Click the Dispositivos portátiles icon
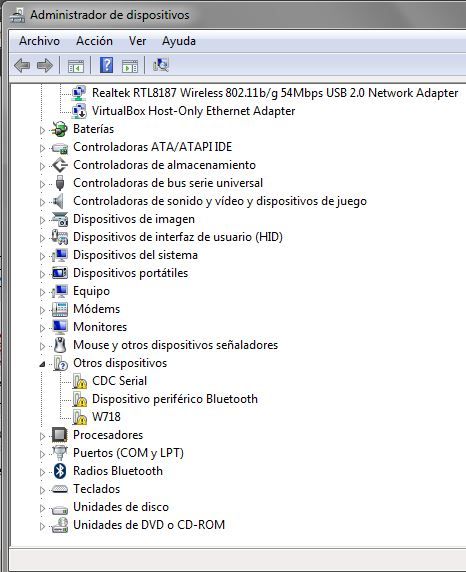The image size is (466, 572). [59, 273]
